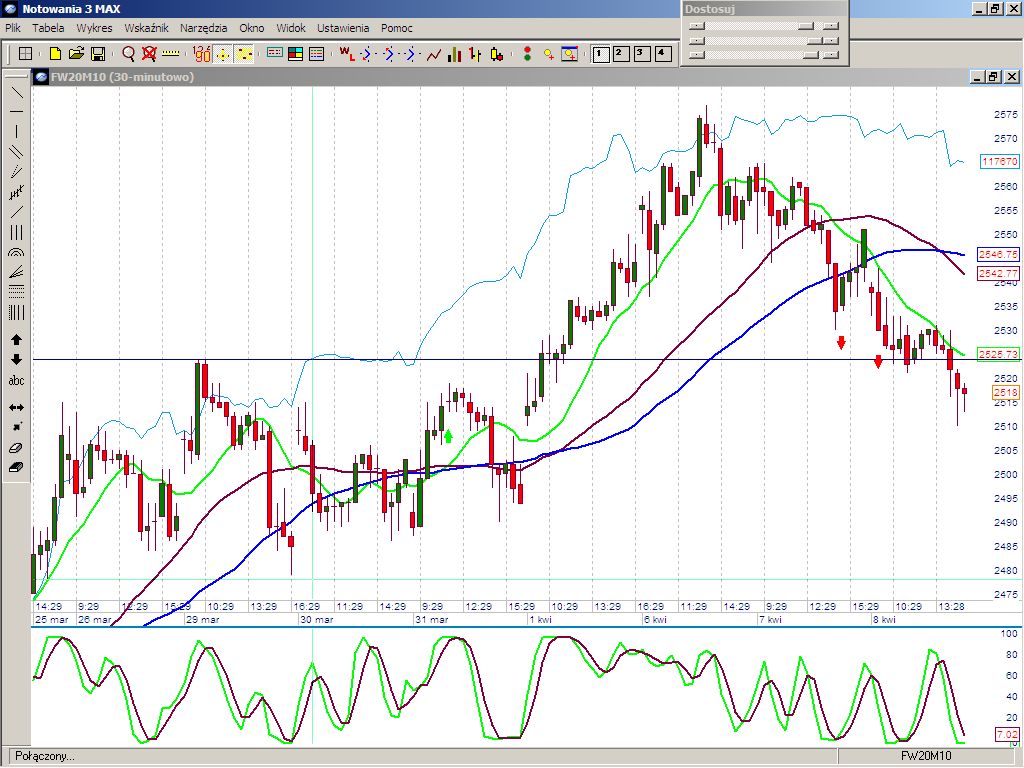Activate workspace layout 4 button

pos(662,54)
